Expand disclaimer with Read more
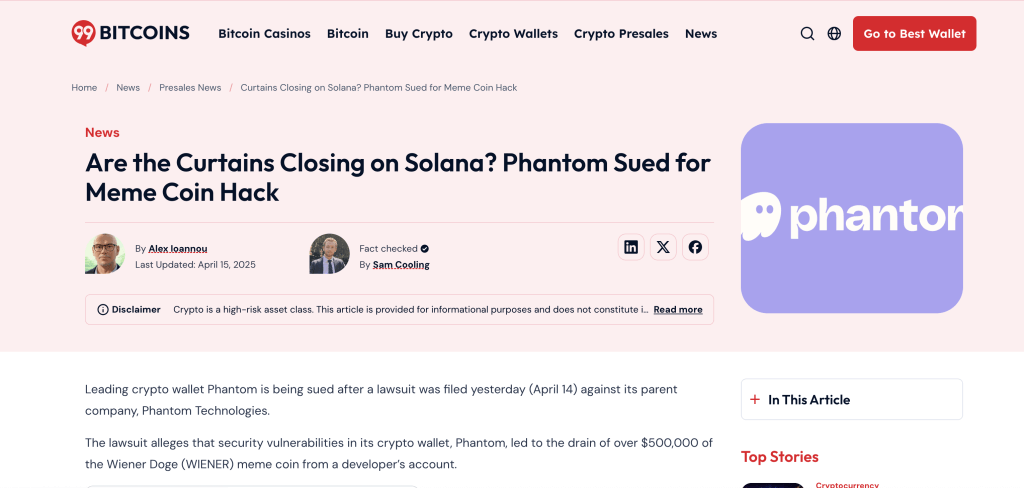Viewport: 1024px width, 488px height. [x=678, y=310]
